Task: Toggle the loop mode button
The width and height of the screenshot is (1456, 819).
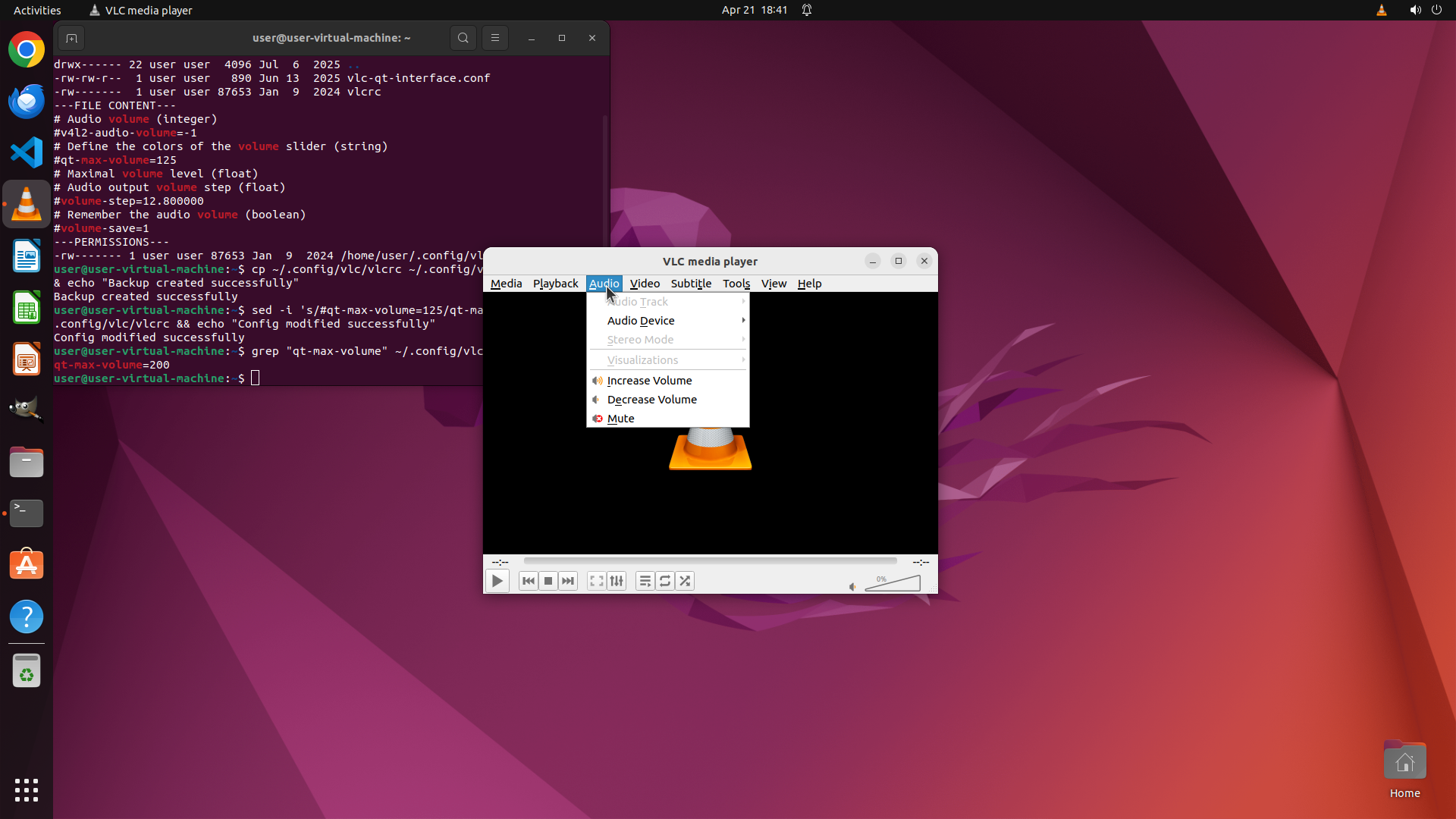Action: click(x=665, y=581)
